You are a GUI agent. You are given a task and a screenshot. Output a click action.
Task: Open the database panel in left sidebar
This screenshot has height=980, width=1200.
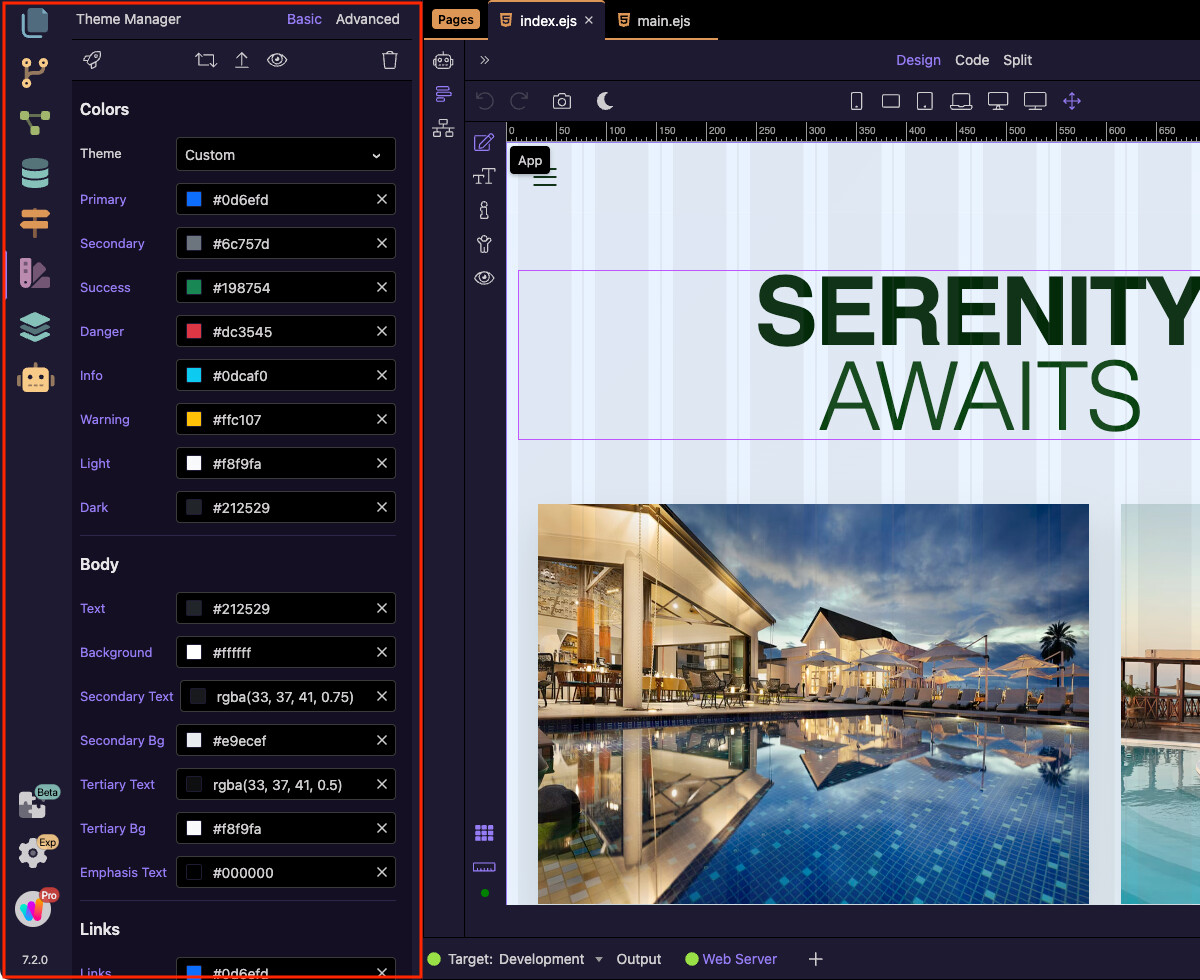coord(35,173)
